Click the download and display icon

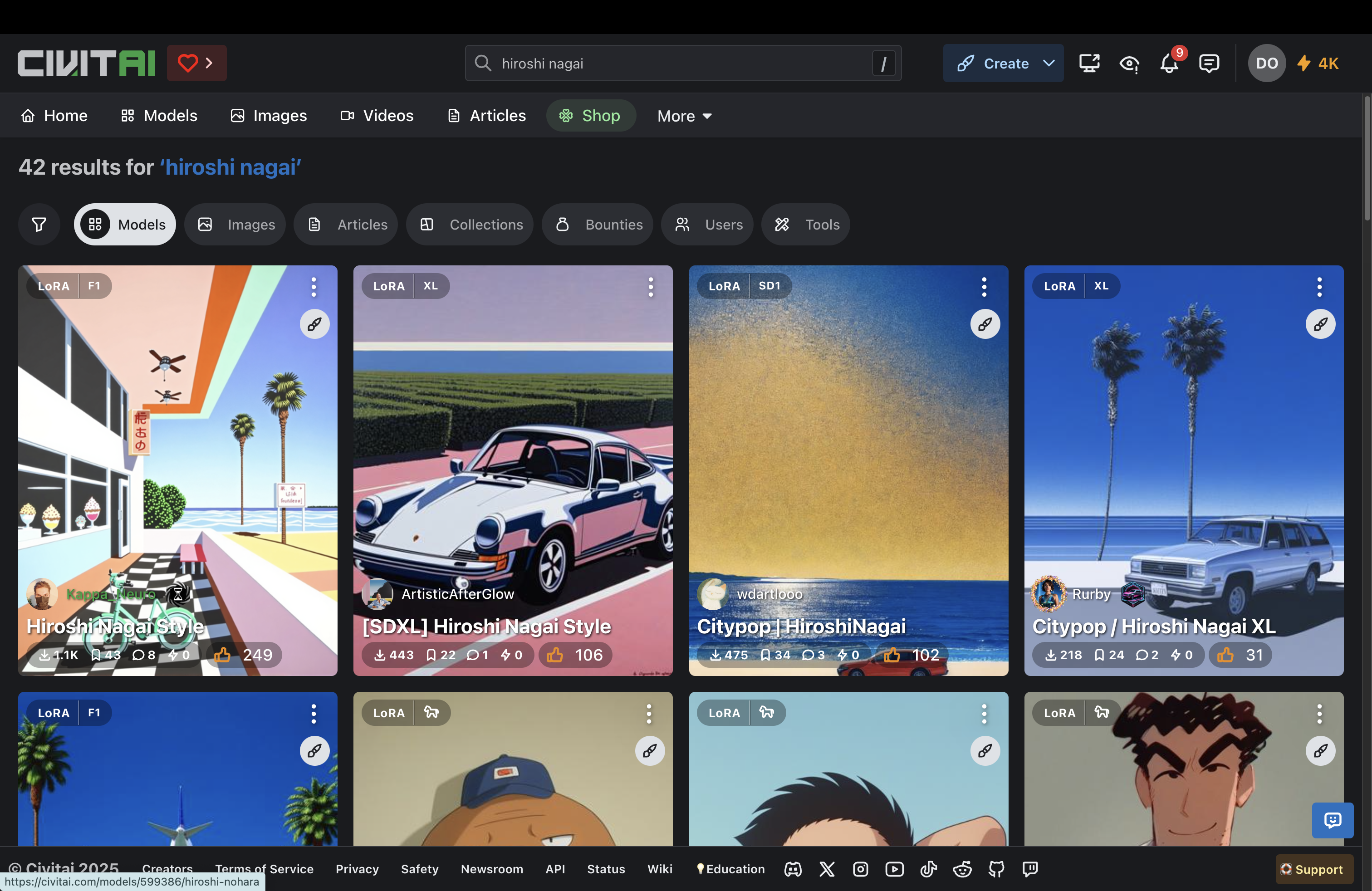1089,64
